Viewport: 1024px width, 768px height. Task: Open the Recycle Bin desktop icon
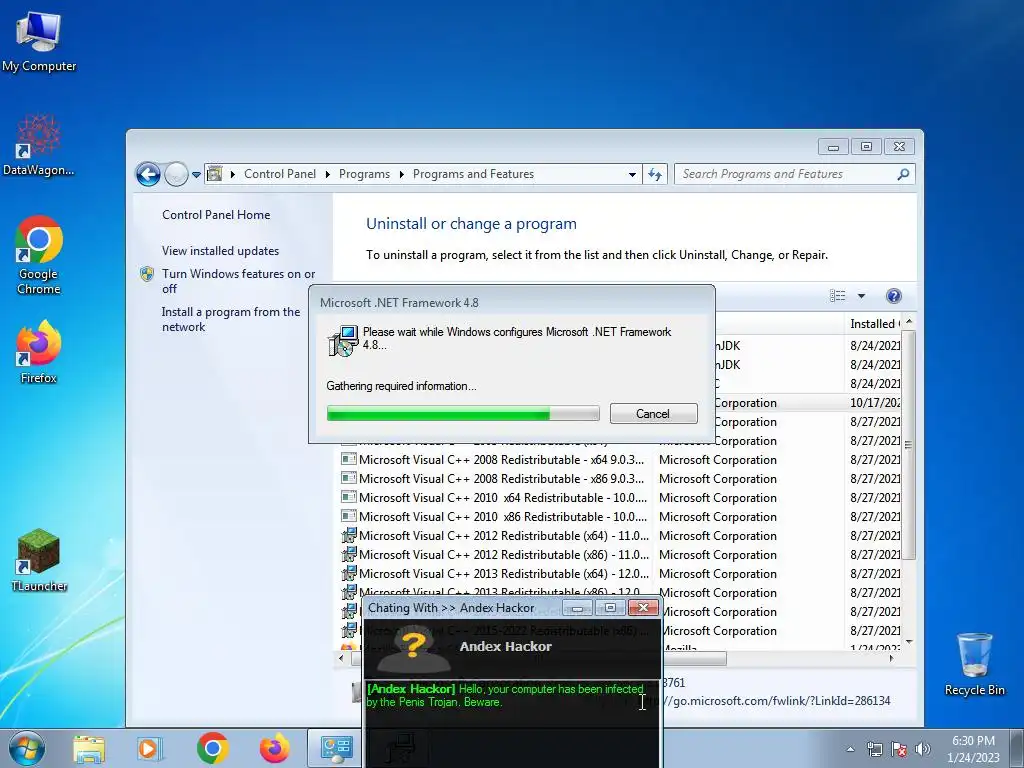click(974, 664)
